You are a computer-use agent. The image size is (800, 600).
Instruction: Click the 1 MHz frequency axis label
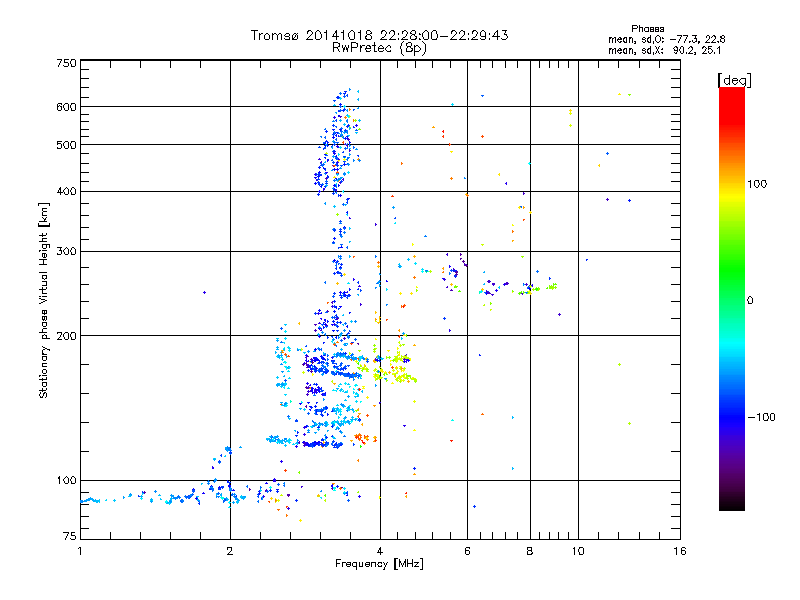[80, 552]
